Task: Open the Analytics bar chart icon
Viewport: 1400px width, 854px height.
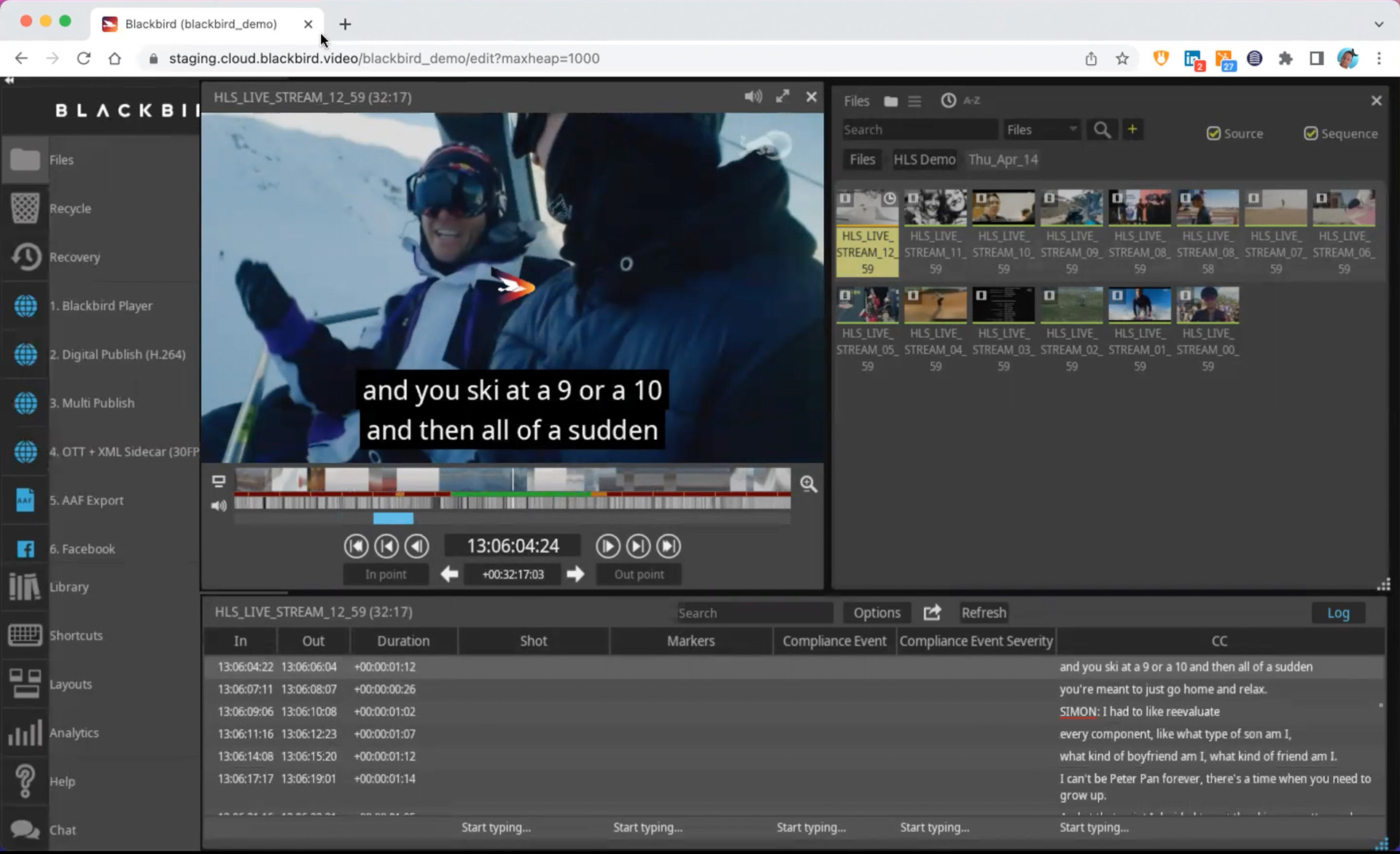Action: [26, 732]
